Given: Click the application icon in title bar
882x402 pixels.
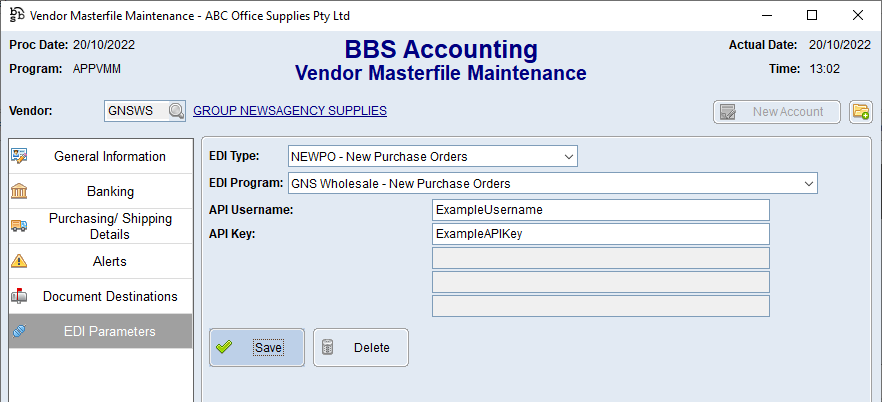Looking at the screenshot, I should point(15,16).
